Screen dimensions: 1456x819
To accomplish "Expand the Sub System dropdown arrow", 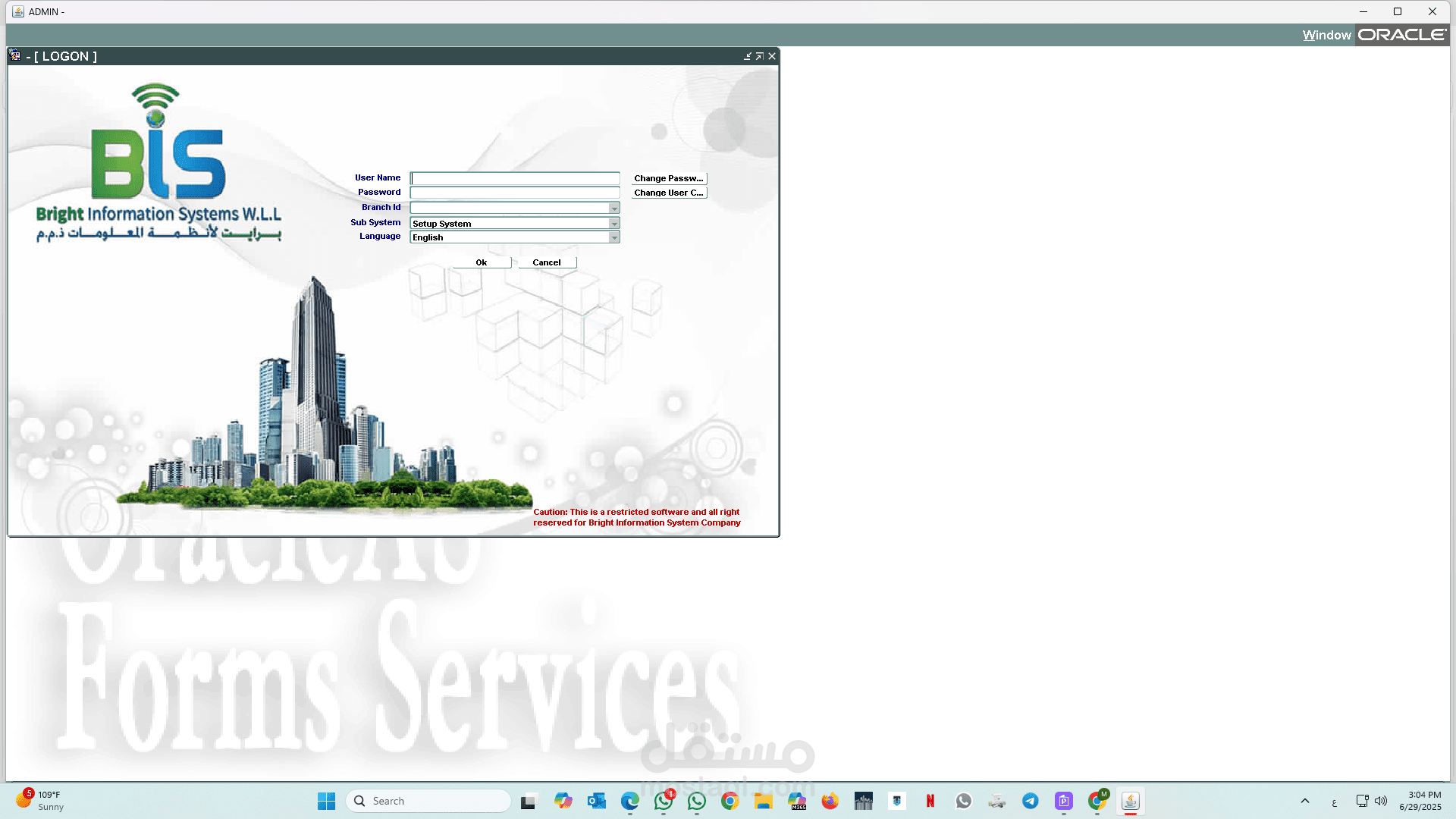I will pos(614,224).
